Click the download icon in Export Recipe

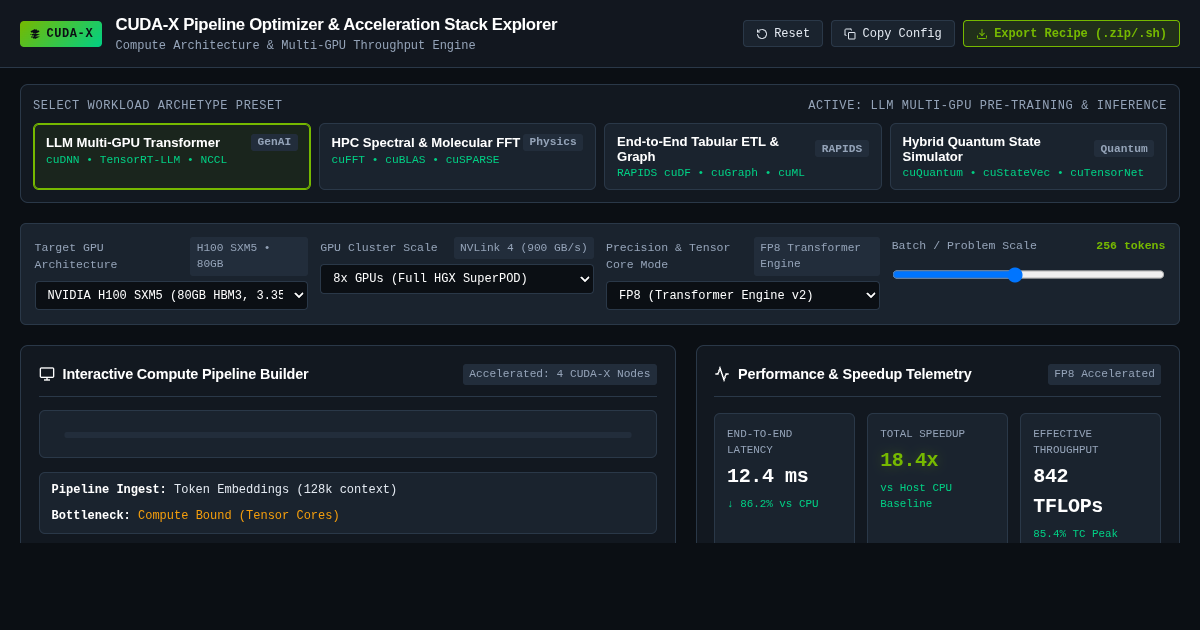tap(982, 34)
